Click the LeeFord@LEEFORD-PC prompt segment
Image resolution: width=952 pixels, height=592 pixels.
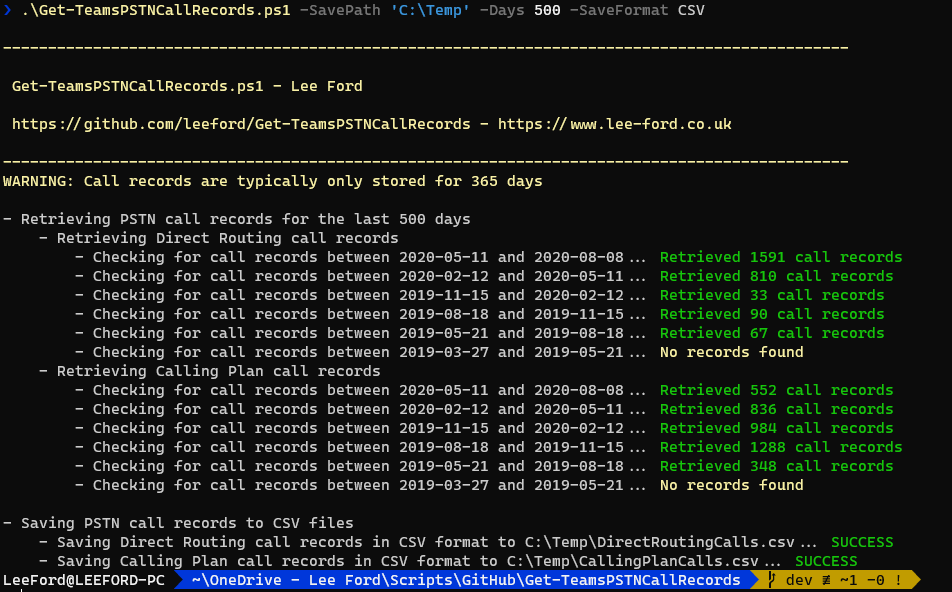[84, 580]
